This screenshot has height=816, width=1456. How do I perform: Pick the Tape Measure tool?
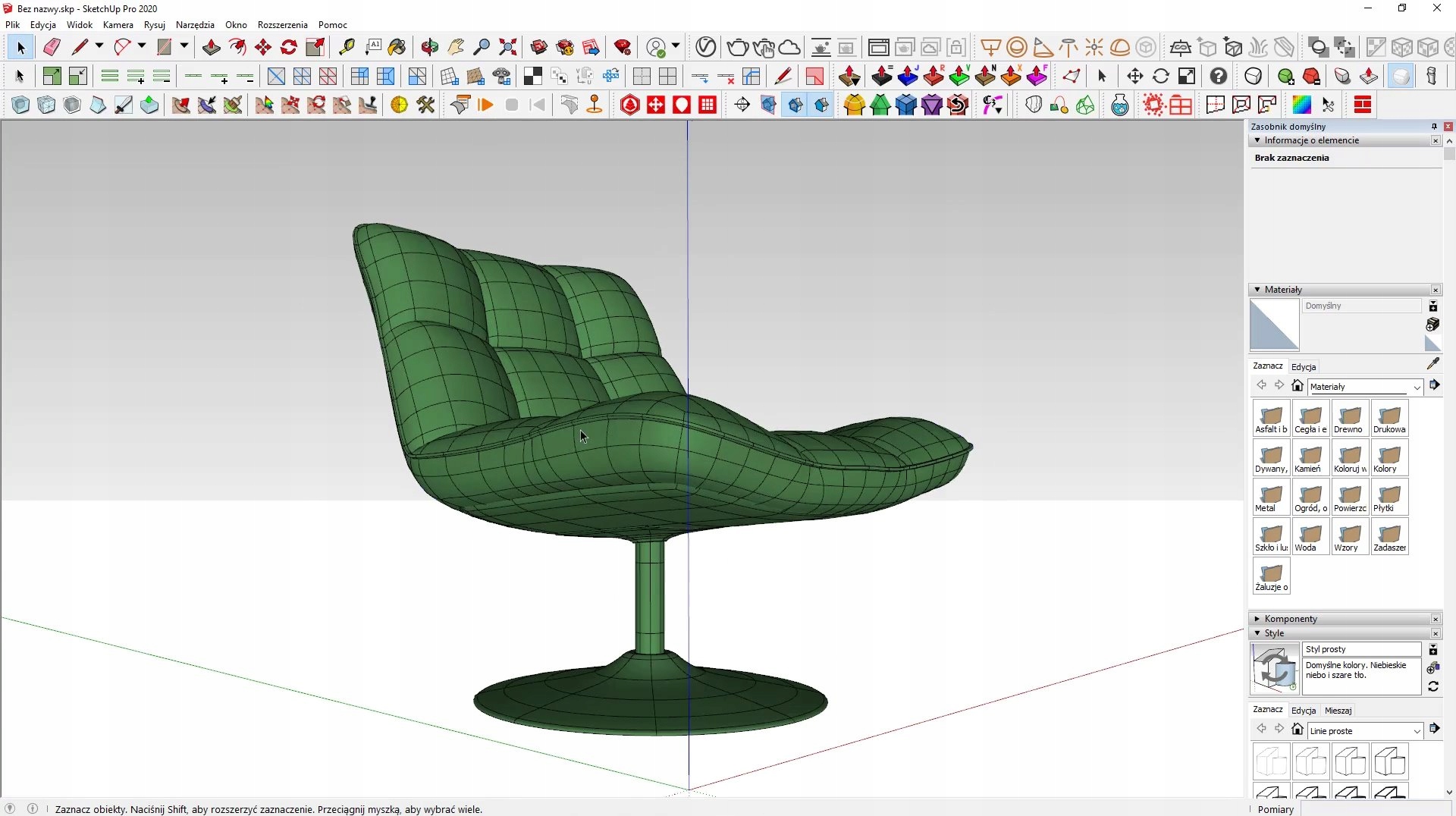coord(347,47)
